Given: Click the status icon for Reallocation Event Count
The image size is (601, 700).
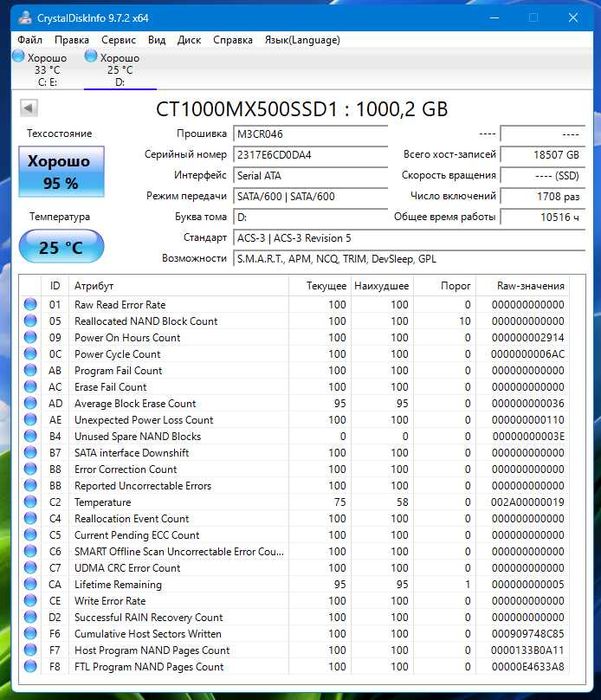Looking at the screenshot, I should point(30,518).
